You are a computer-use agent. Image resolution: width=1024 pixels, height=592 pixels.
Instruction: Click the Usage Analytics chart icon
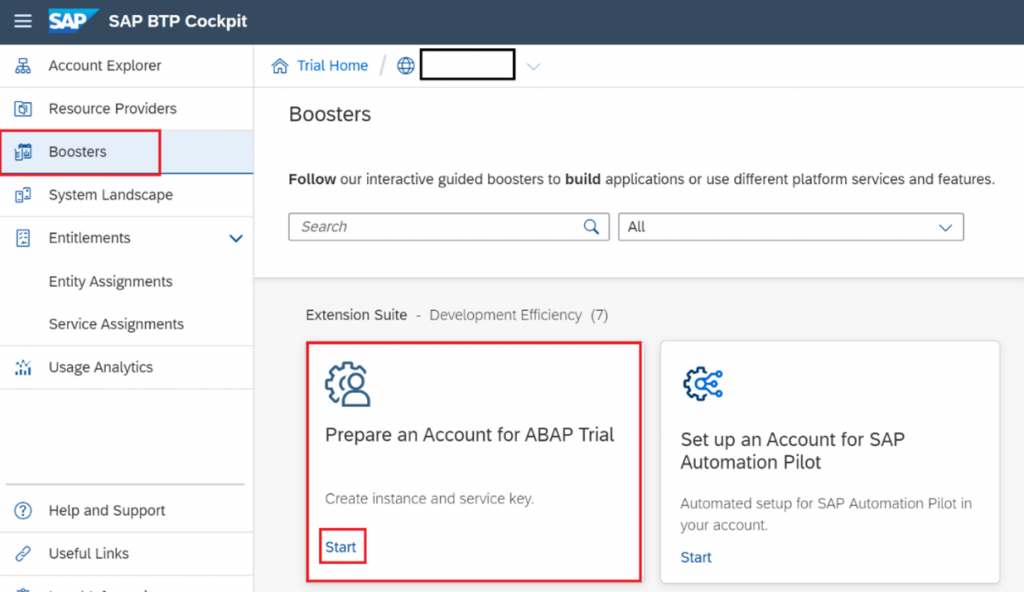(x=23, y=367)
